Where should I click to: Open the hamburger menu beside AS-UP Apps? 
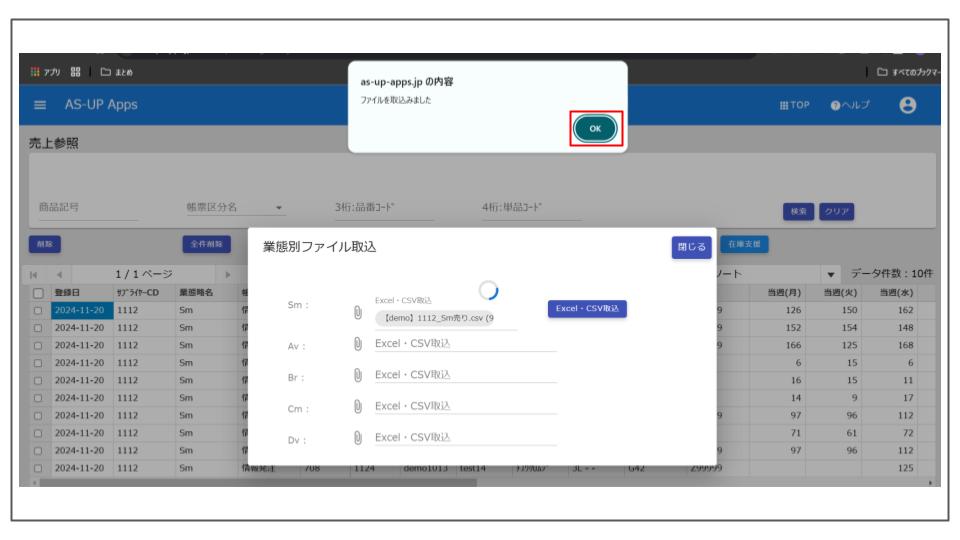(44, 104)
